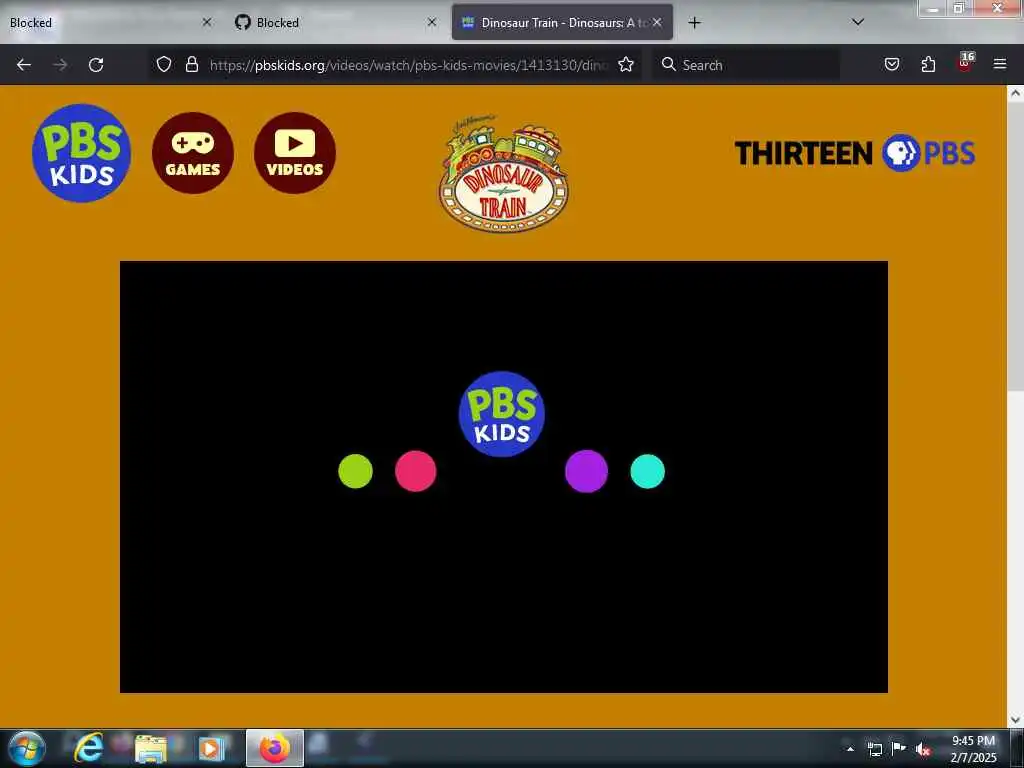
Task: Click the cyan loading dot
Action: tap(647, 472)
